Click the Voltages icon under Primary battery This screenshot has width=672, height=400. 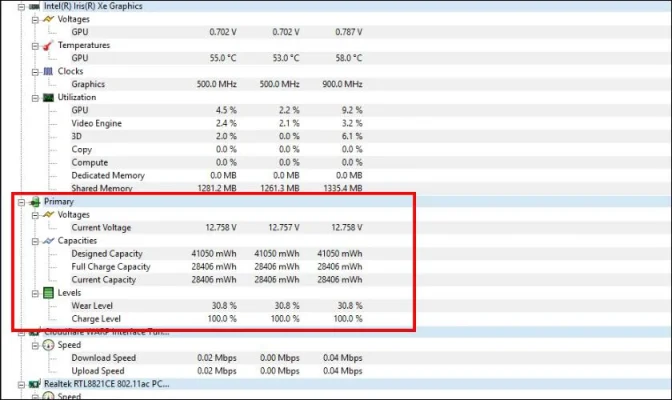pos(47,214)
